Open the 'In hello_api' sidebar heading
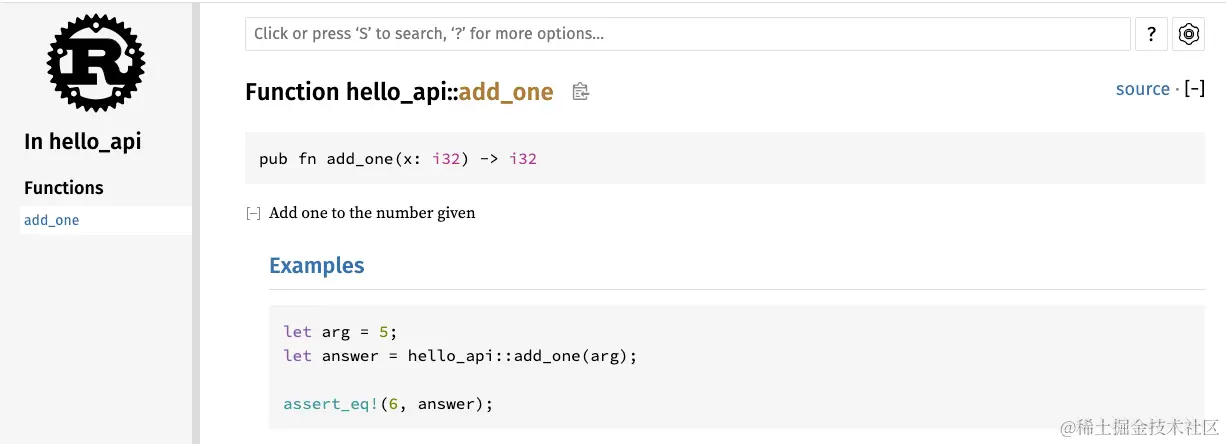 click(x=83, y=142)
